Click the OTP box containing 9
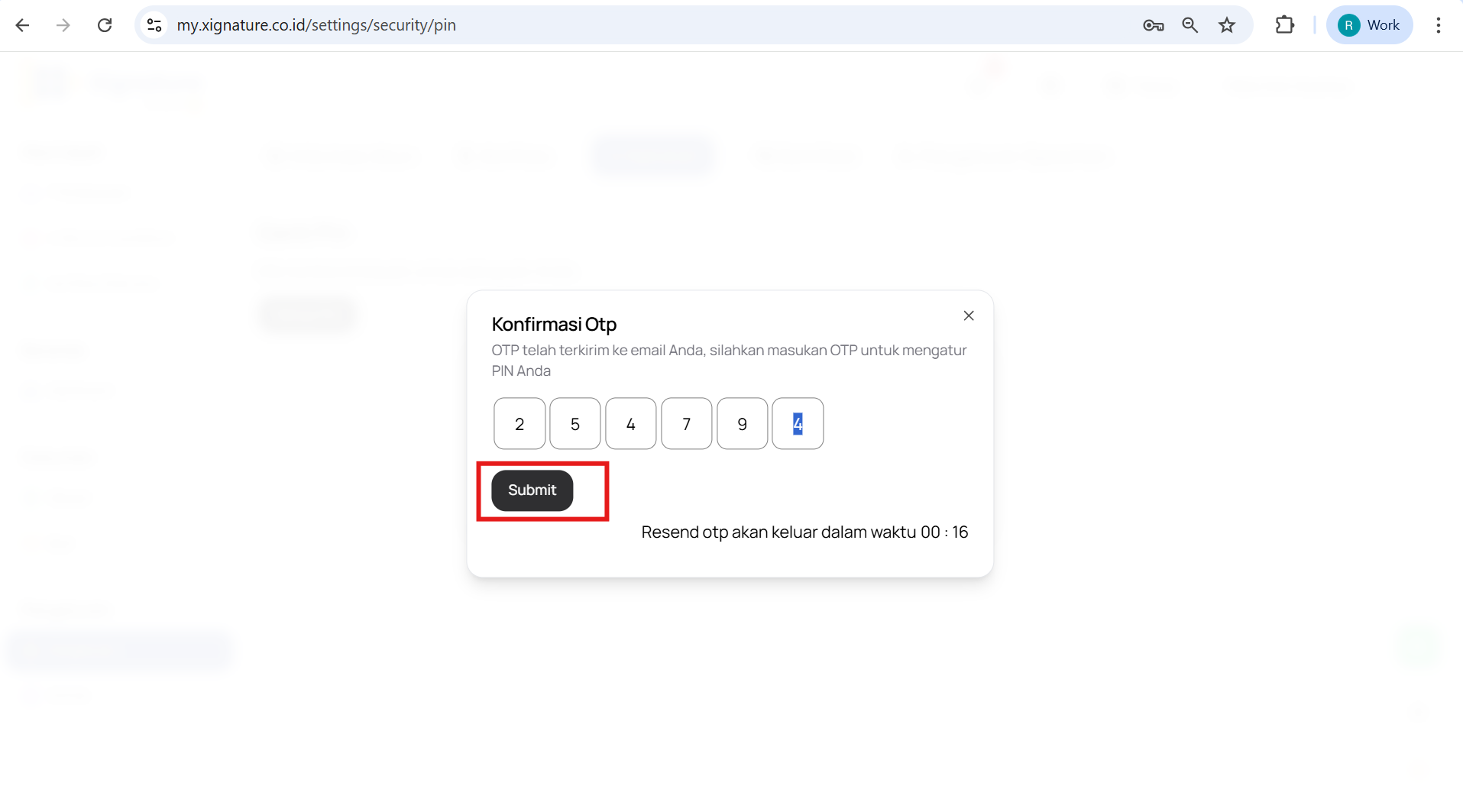Image resolution: width=1463 pixels, height=812 pixels. click(x=742, y=424)
